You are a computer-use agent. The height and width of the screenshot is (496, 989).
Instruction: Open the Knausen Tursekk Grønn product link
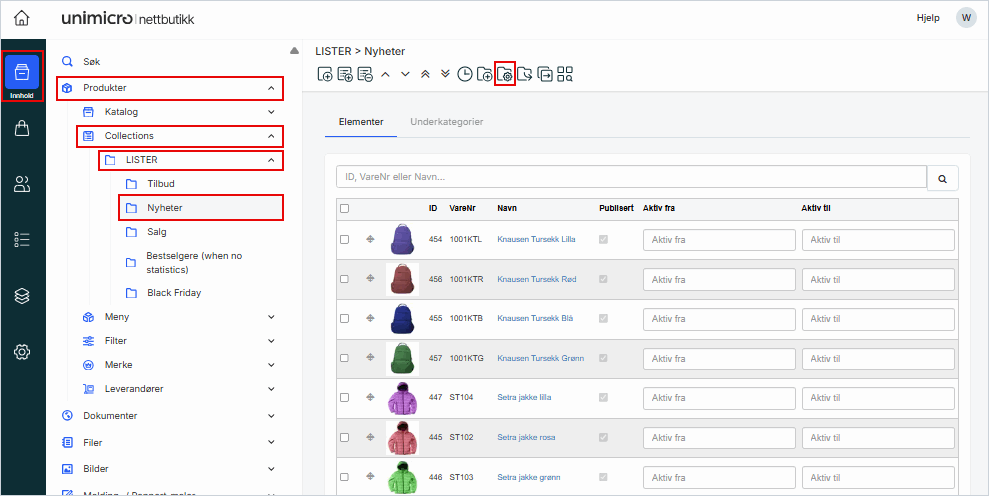[540, 358]
